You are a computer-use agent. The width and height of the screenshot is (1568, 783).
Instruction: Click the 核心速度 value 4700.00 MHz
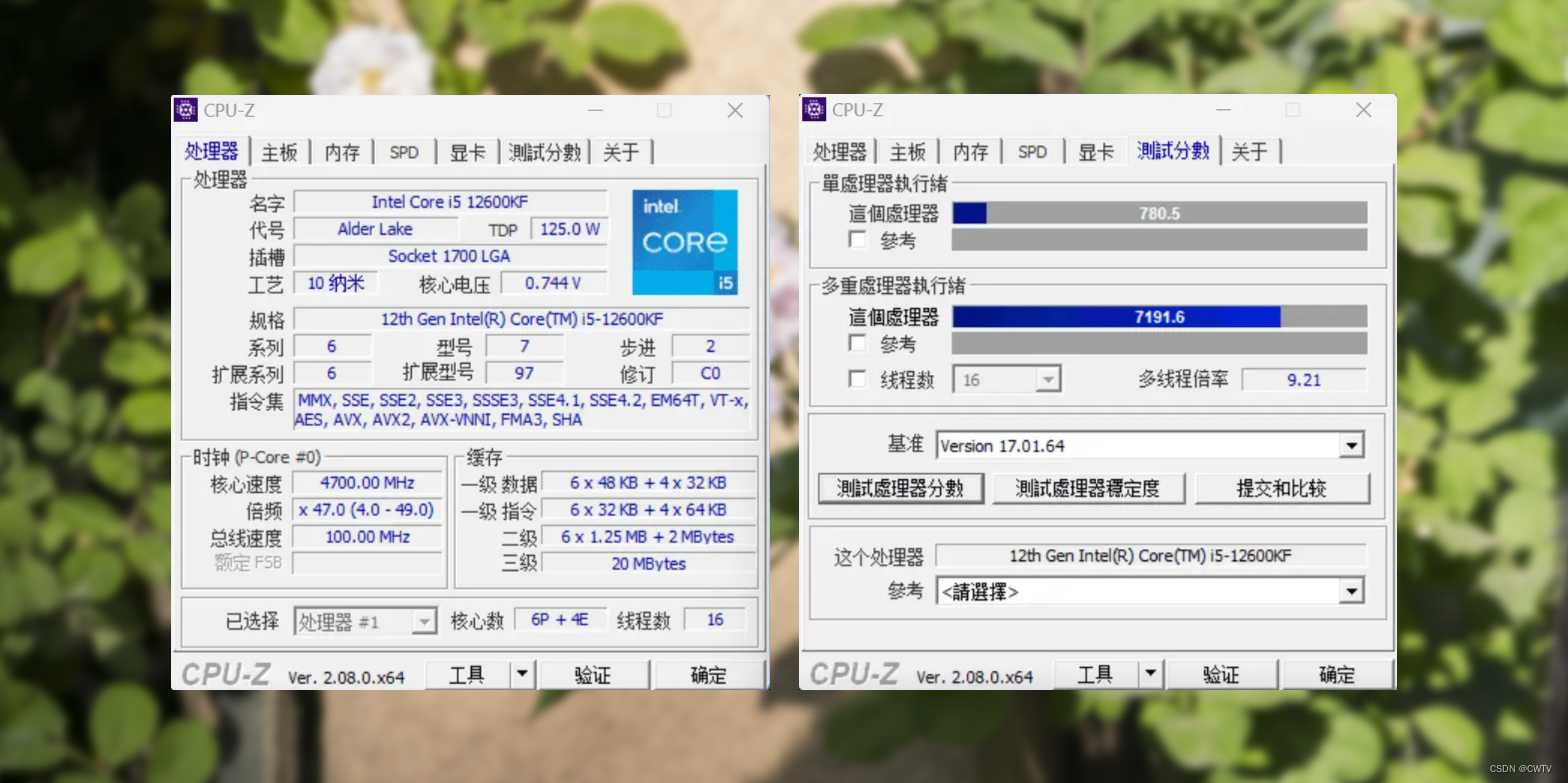point(367,484)
